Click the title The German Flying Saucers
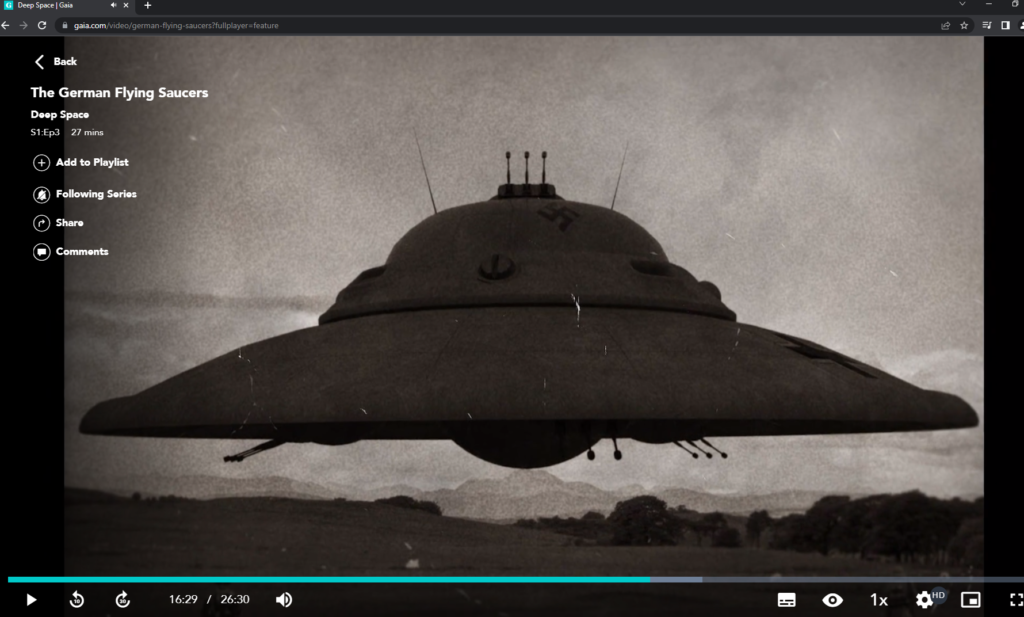Screen dimensions: 1024x617 click(x=120, y=93)
